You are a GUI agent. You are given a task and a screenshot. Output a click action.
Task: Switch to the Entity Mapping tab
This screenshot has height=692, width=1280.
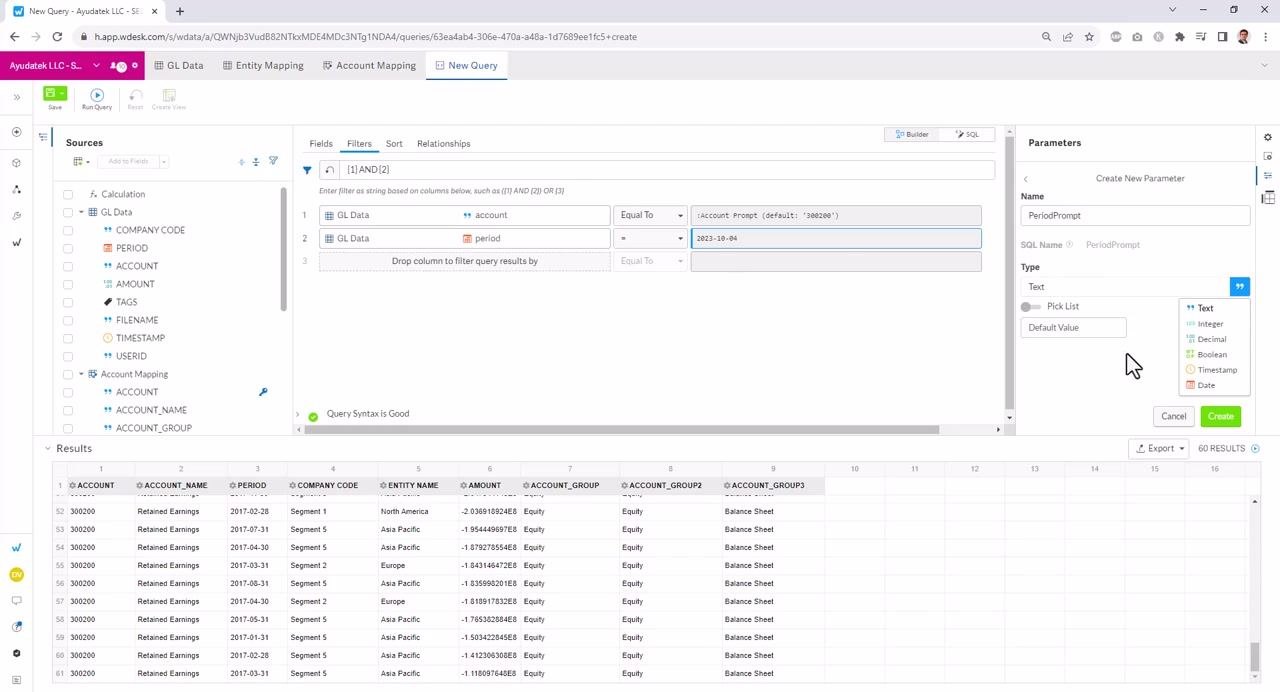tap(264, 66)
